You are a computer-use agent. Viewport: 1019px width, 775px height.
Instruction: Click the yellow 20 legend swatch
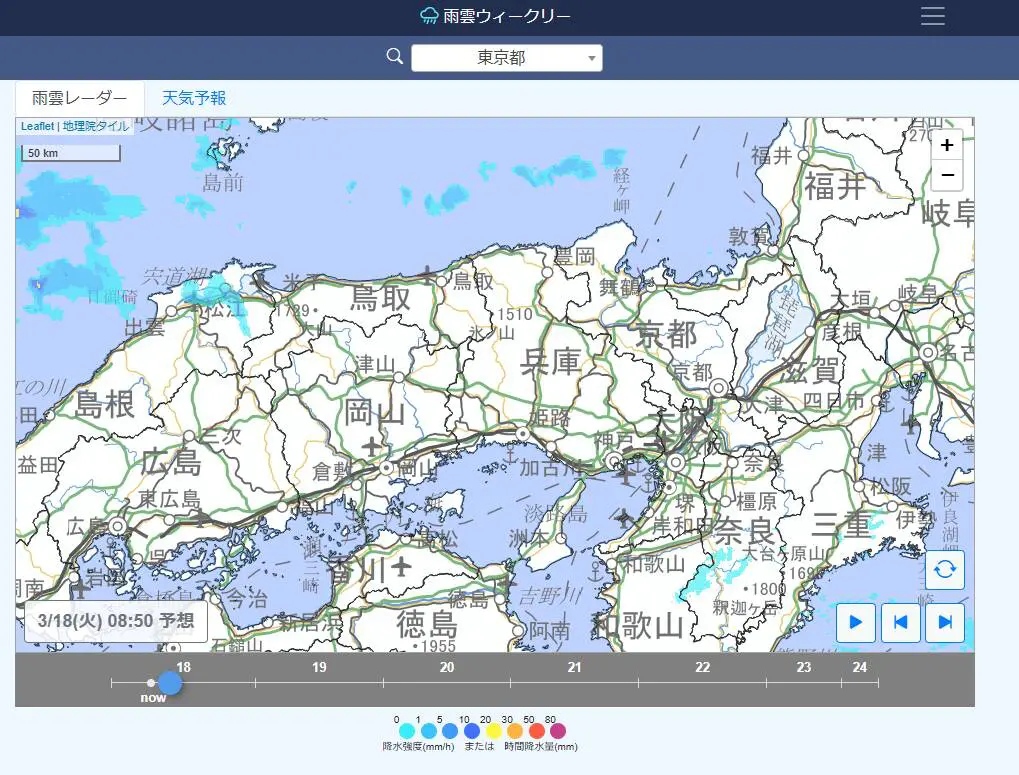pos(493,731)
